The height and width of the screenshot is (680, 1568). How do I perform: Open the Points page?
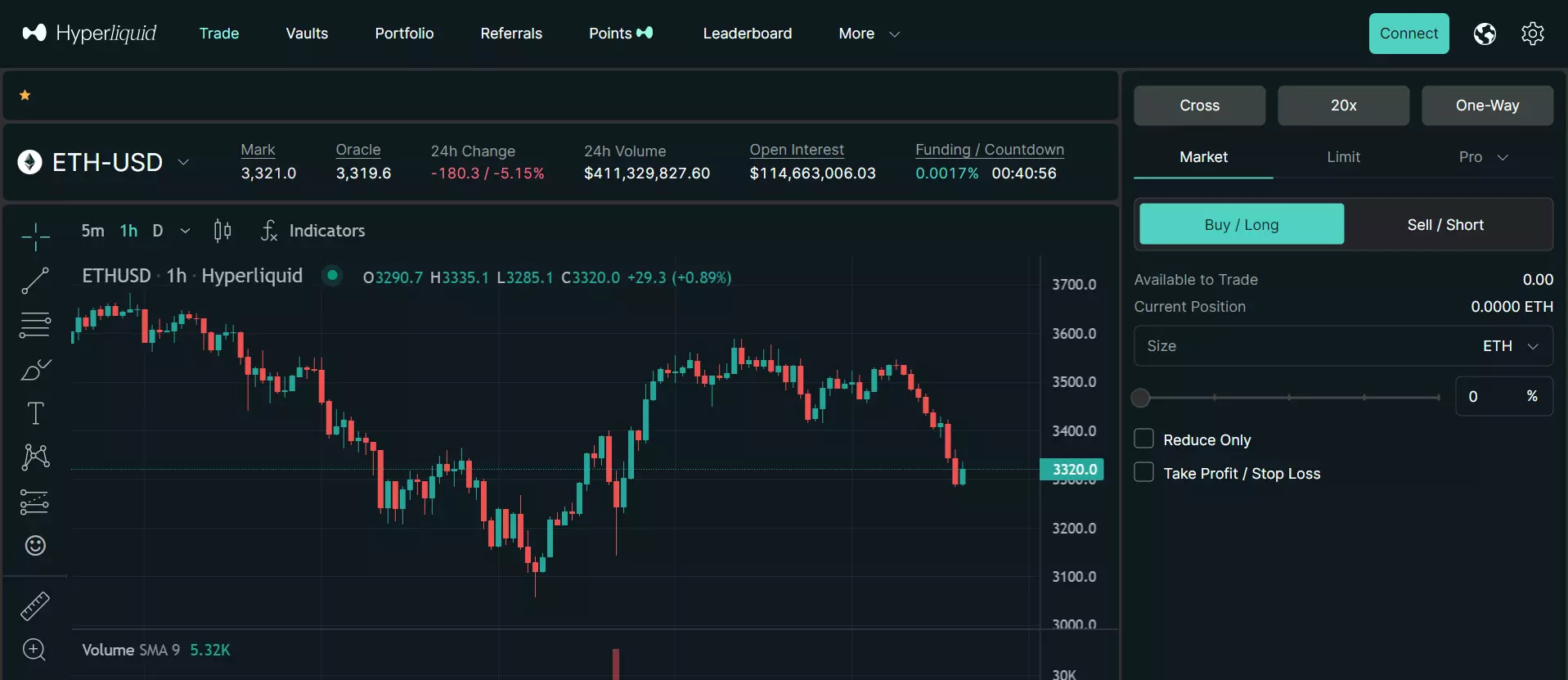610,34
